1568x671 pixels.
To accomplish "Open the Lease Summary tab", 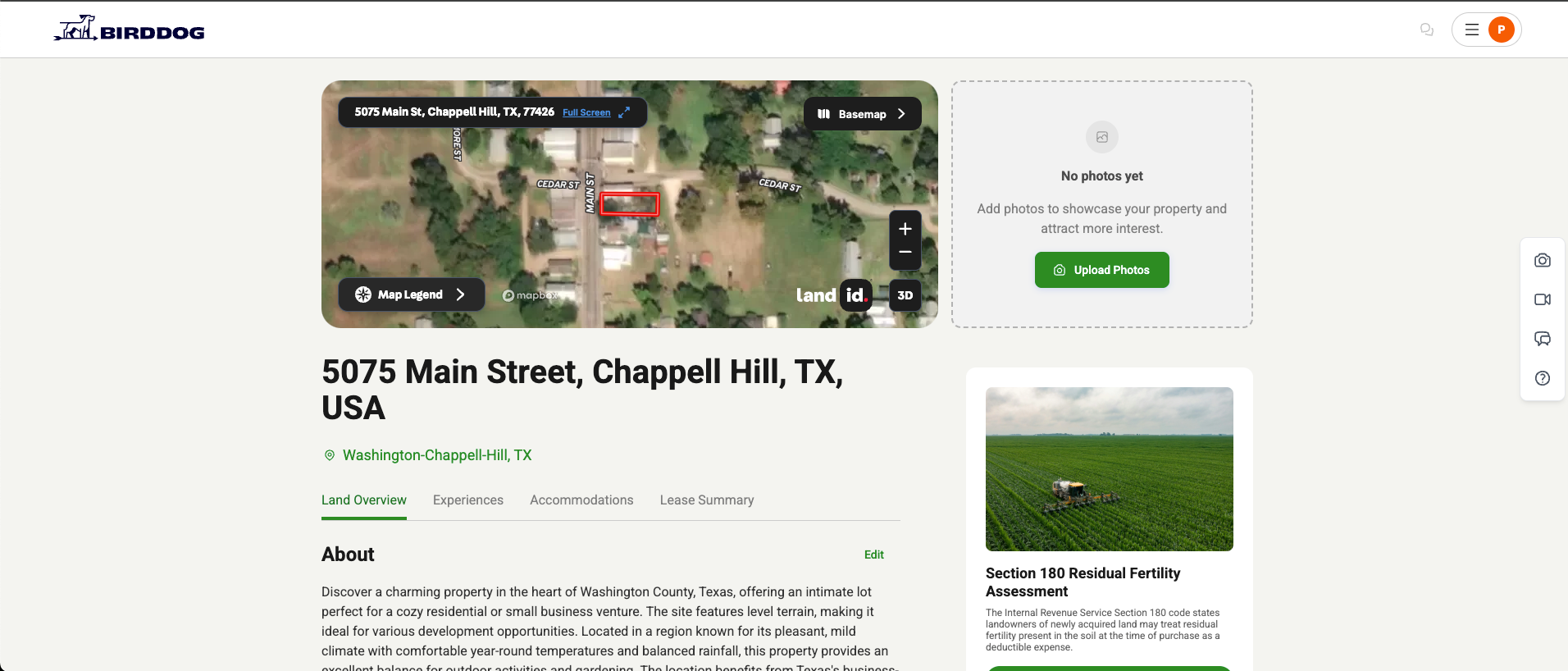I will point(707,500).
